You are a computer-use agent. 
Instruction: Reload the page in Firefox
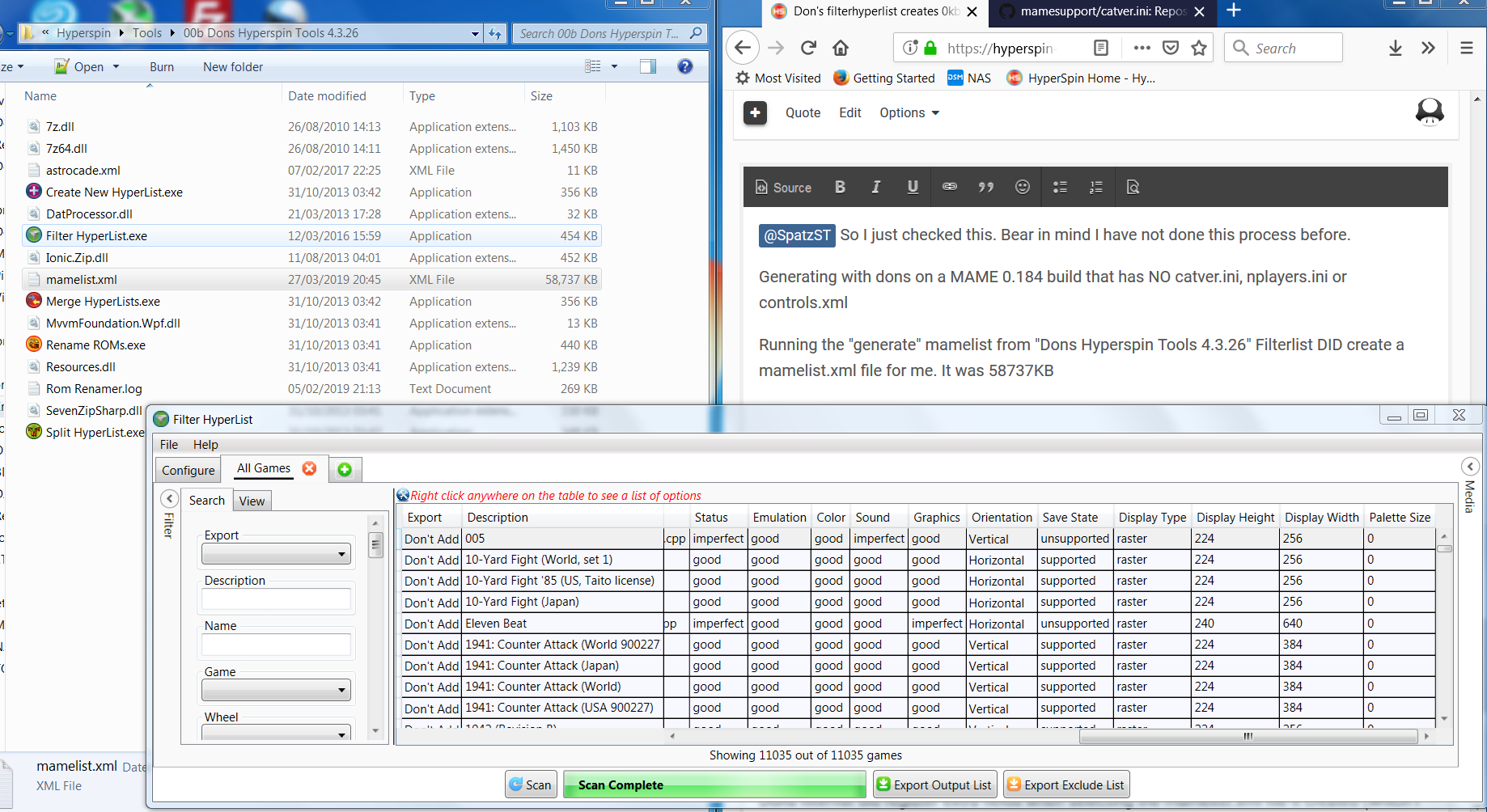808,48
